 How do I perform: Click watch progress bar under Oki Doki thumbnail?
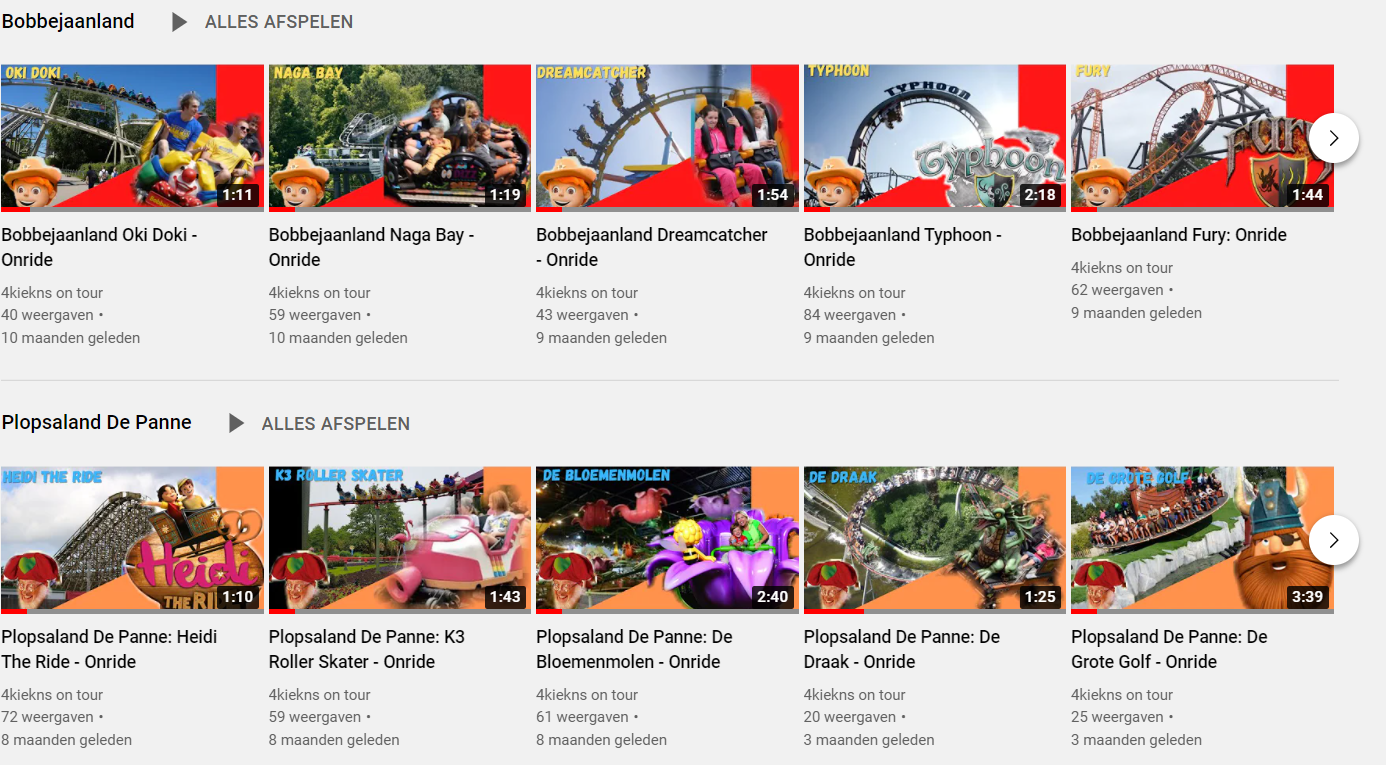coord(132,210)
